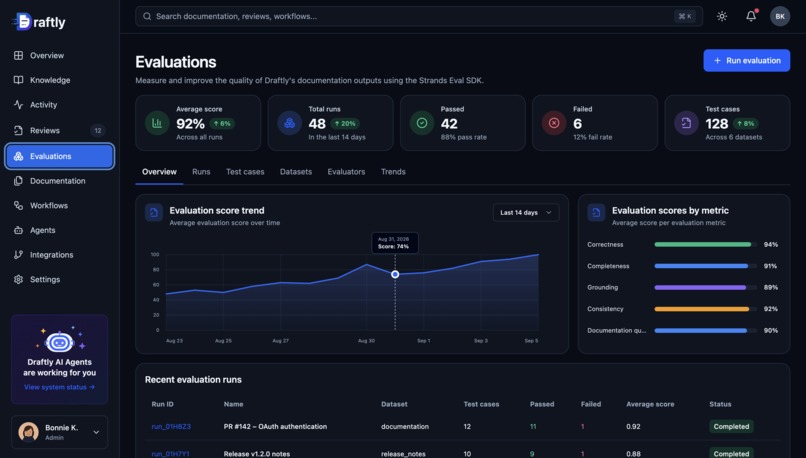The image size is (806, 458).
Task: Open notifications bell
Action: click(x=751, y=16)
